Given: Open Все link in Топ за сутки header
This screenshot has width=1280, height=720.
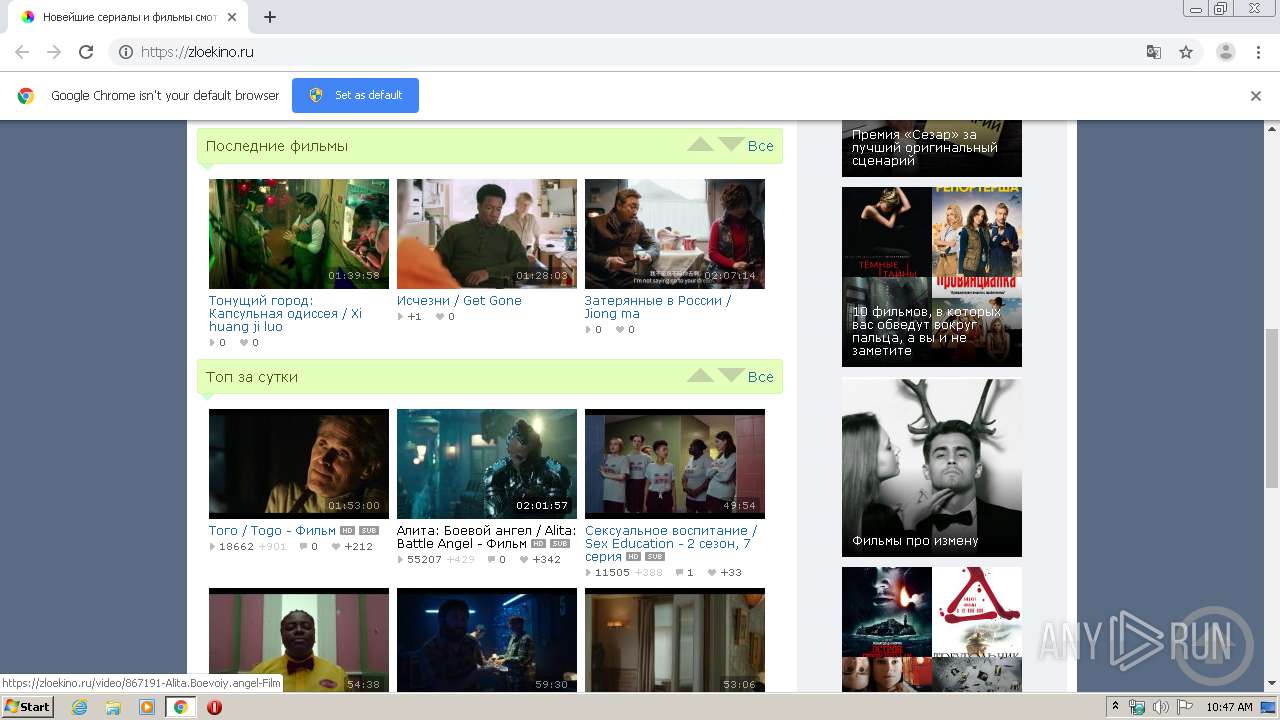Looking at the screenshot, I should [x=761, y=377].
